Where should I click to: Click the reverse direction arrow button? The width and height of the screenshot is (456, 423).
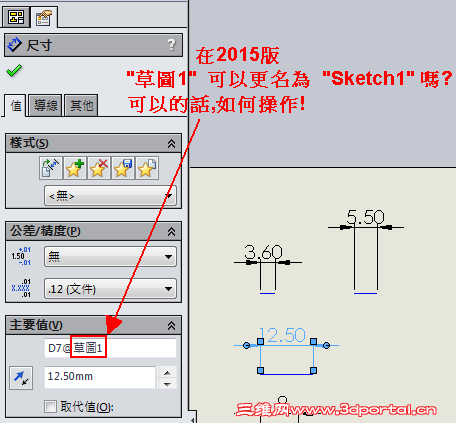(x=21, y=378)
